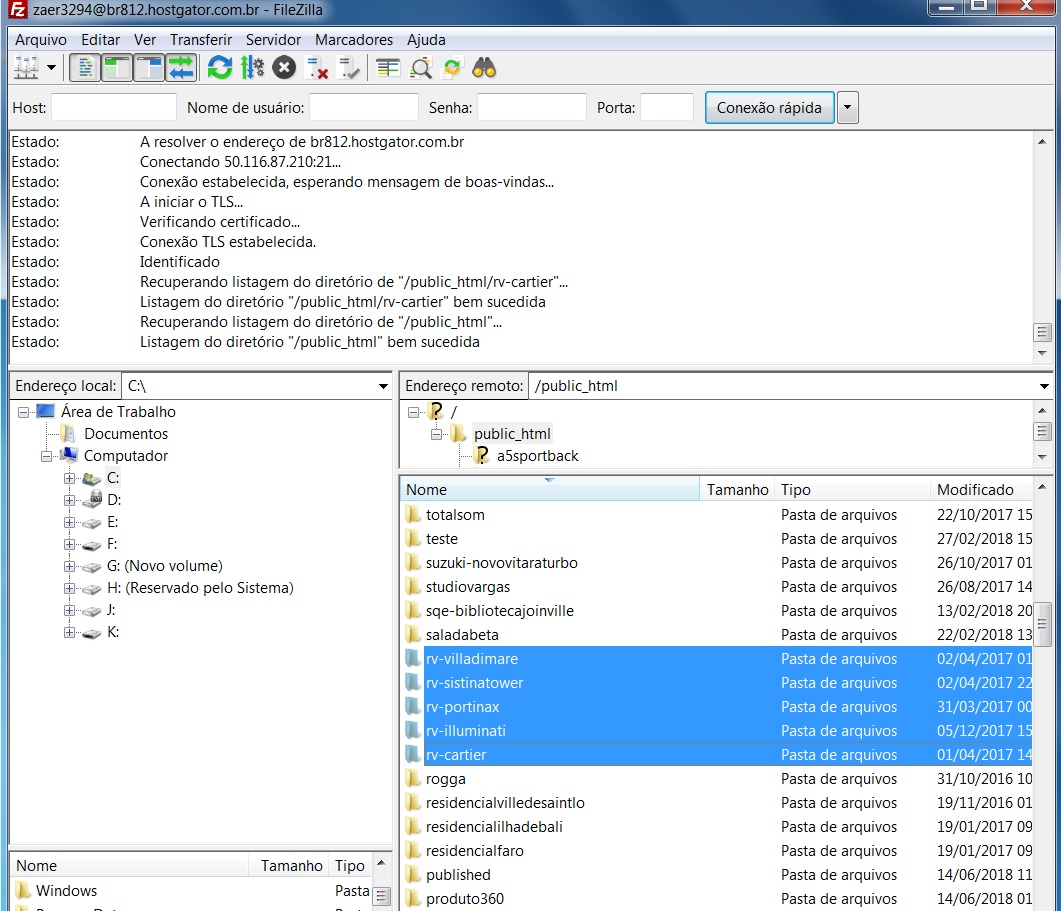1061x911 pixels.
Task: Select the totalsom folder icon
Action: click(x=413, y=515)
